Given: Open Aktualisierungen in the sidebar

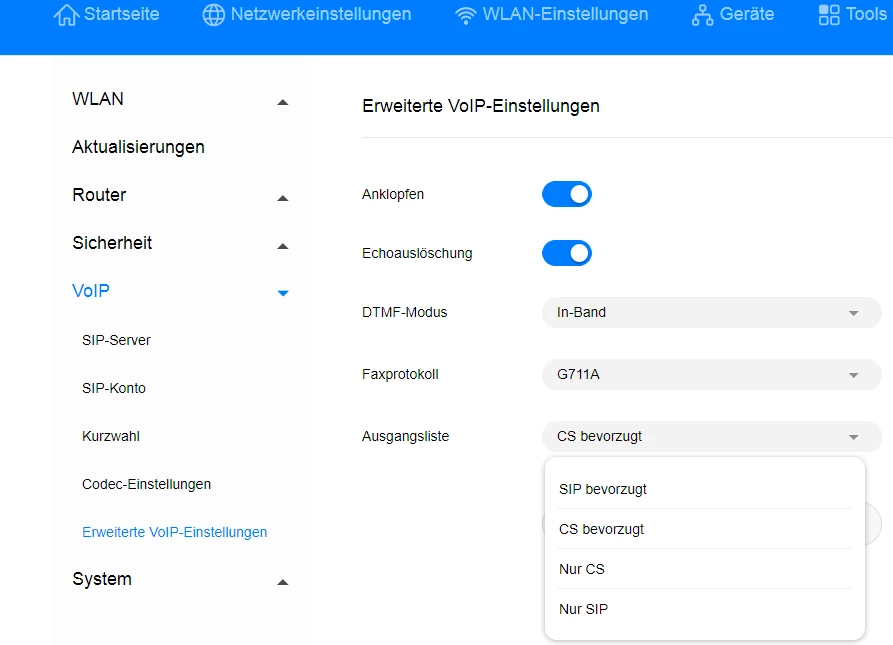Looking at the screenshot, I should tap(138, 147).
